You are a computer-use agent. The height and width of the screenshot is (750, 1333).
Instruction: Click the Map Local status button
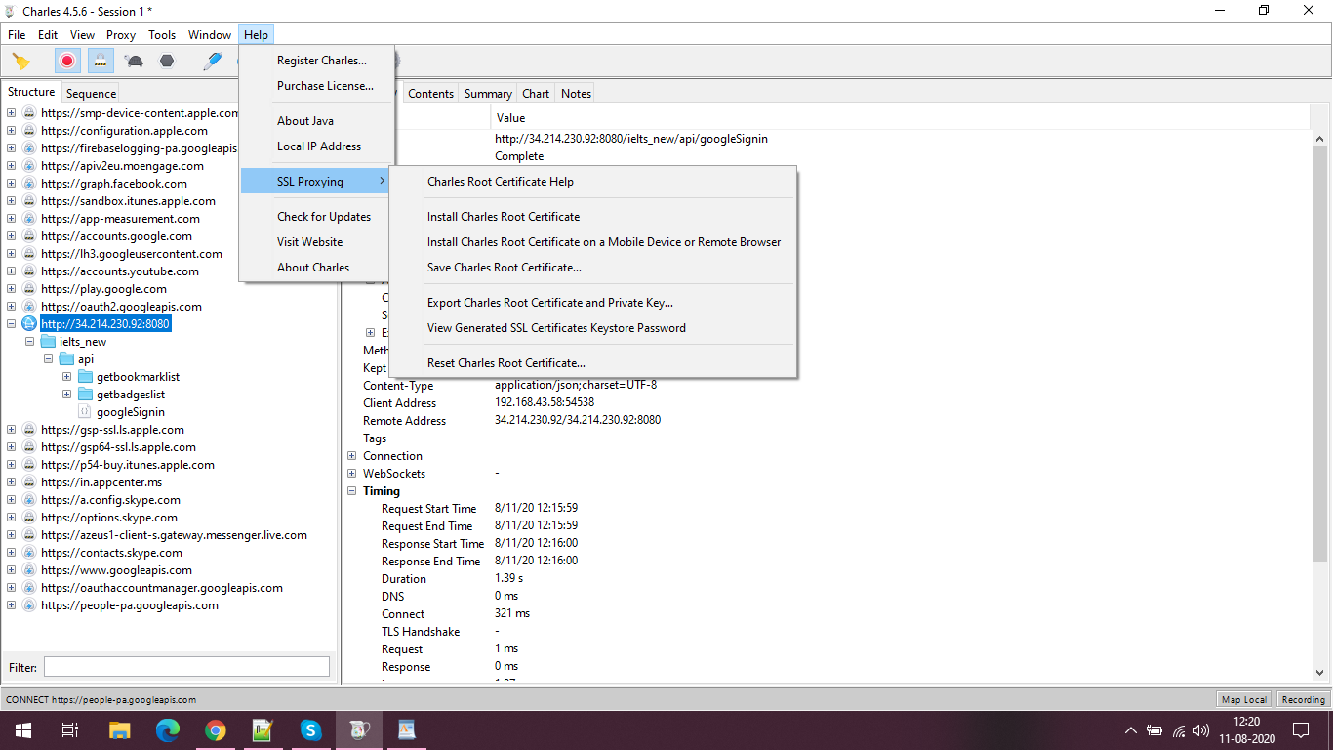coord(1244,700)
